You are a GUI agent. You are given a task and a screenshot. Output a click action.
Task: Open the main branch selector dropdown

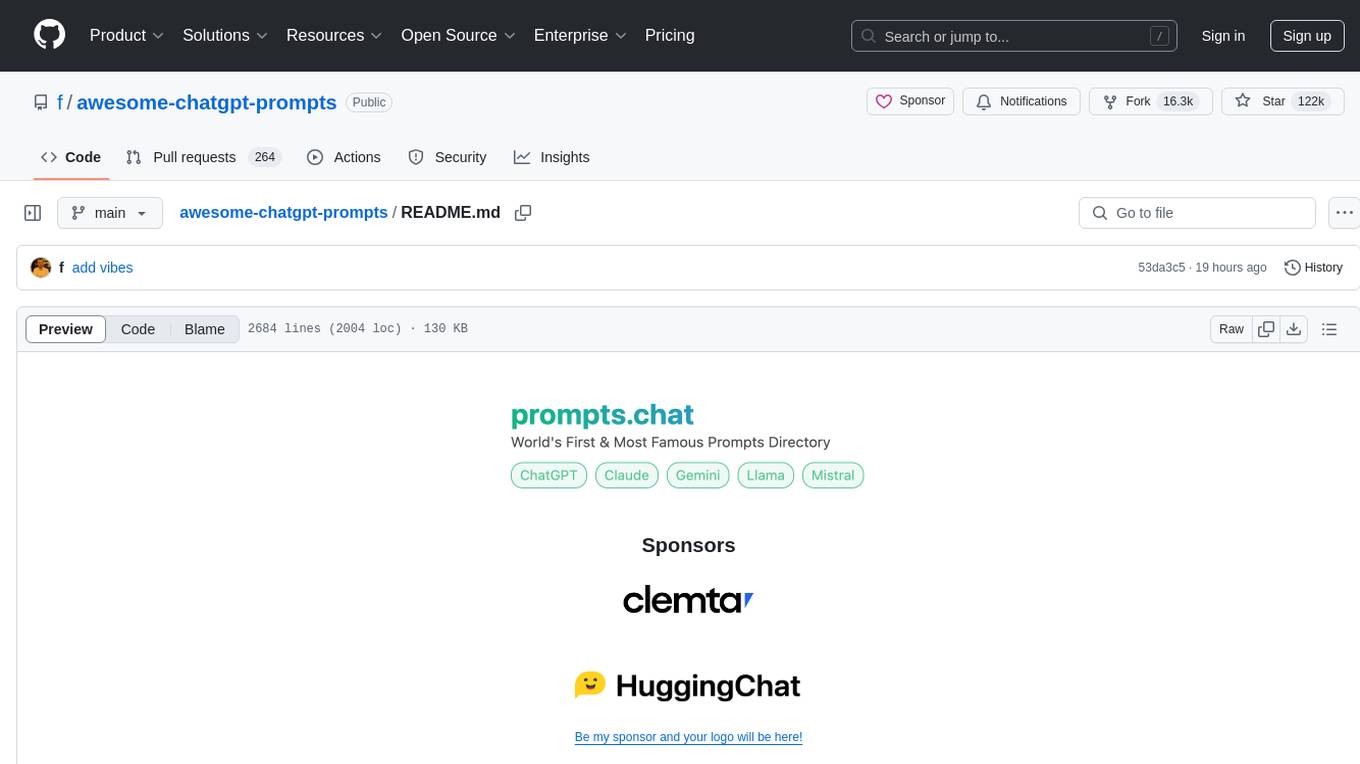click(x=110, y=213)
